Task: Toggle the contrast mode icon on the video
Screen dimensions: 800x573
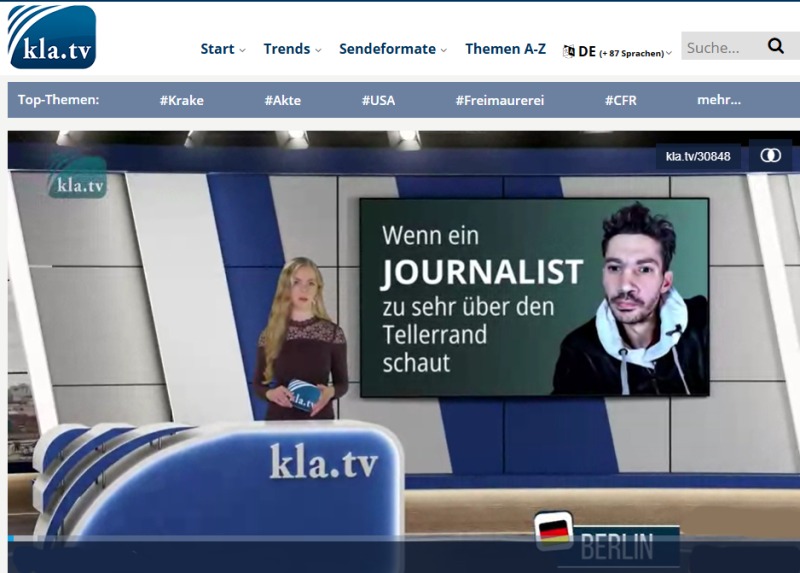Action: coord(770,155)
